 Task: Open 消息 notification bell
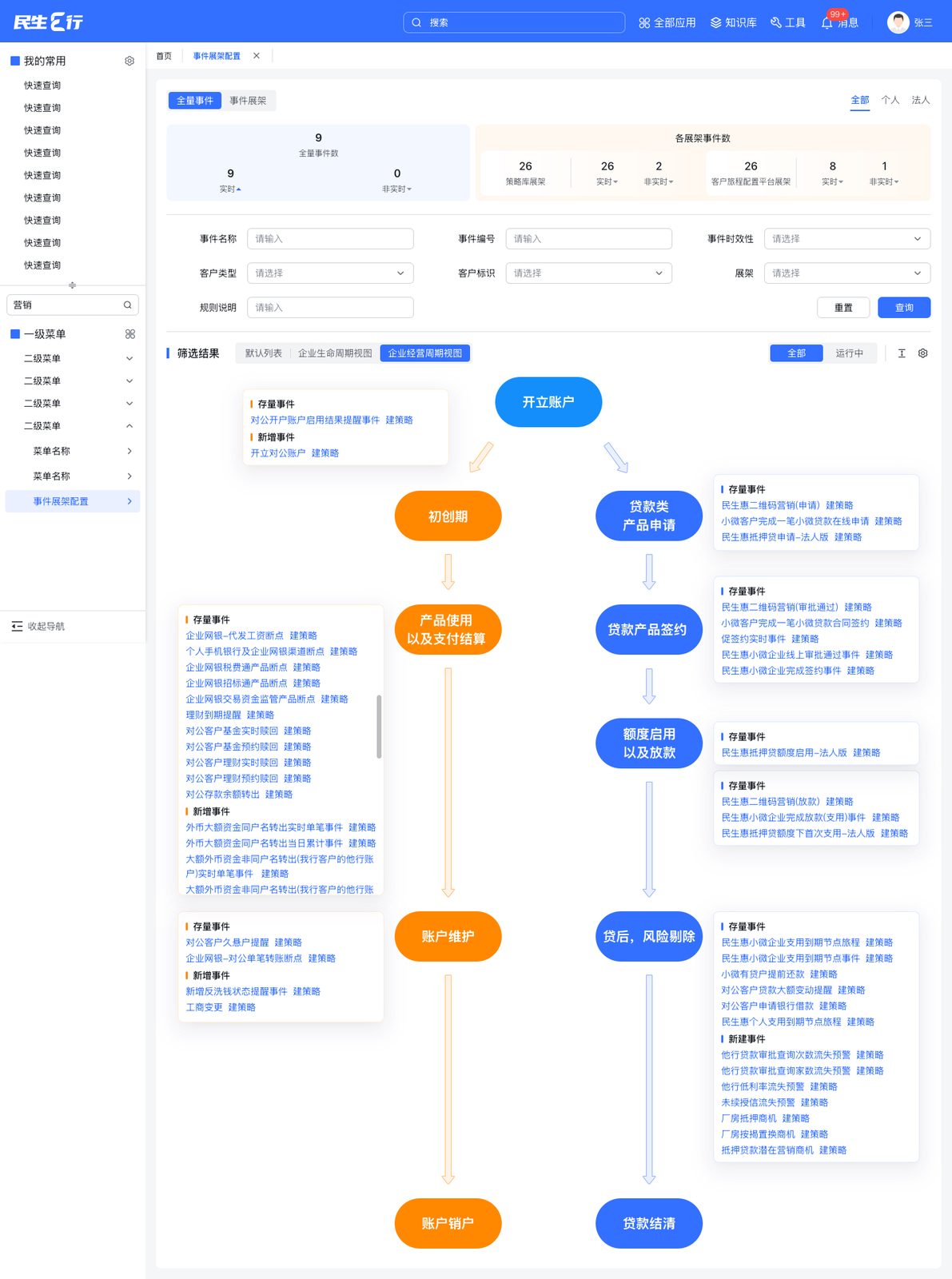[827, 22]
